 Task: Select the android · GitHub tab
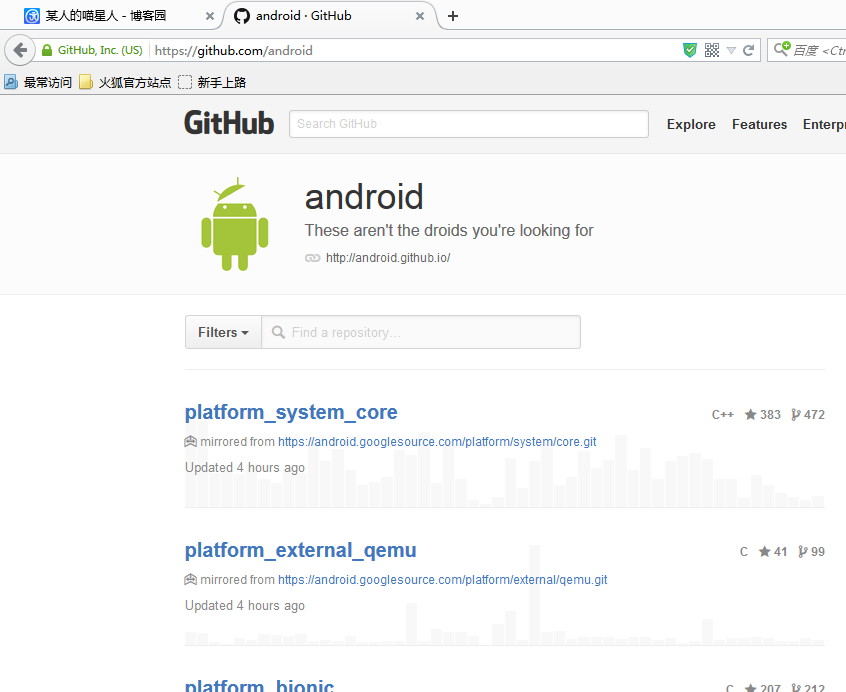[329, 16]
